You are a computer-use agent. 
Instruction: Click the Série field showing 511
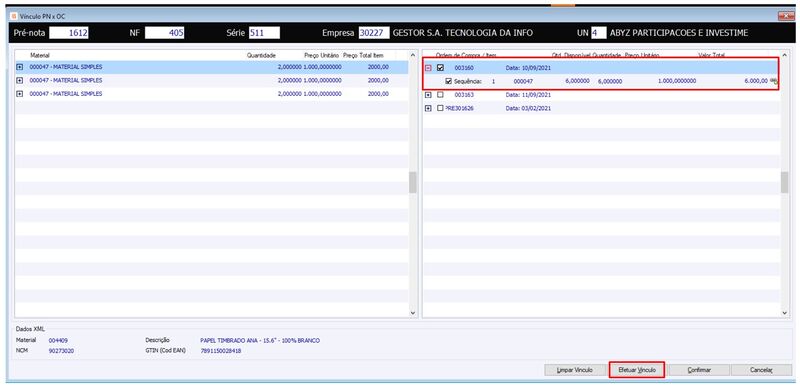coord(264,33)
